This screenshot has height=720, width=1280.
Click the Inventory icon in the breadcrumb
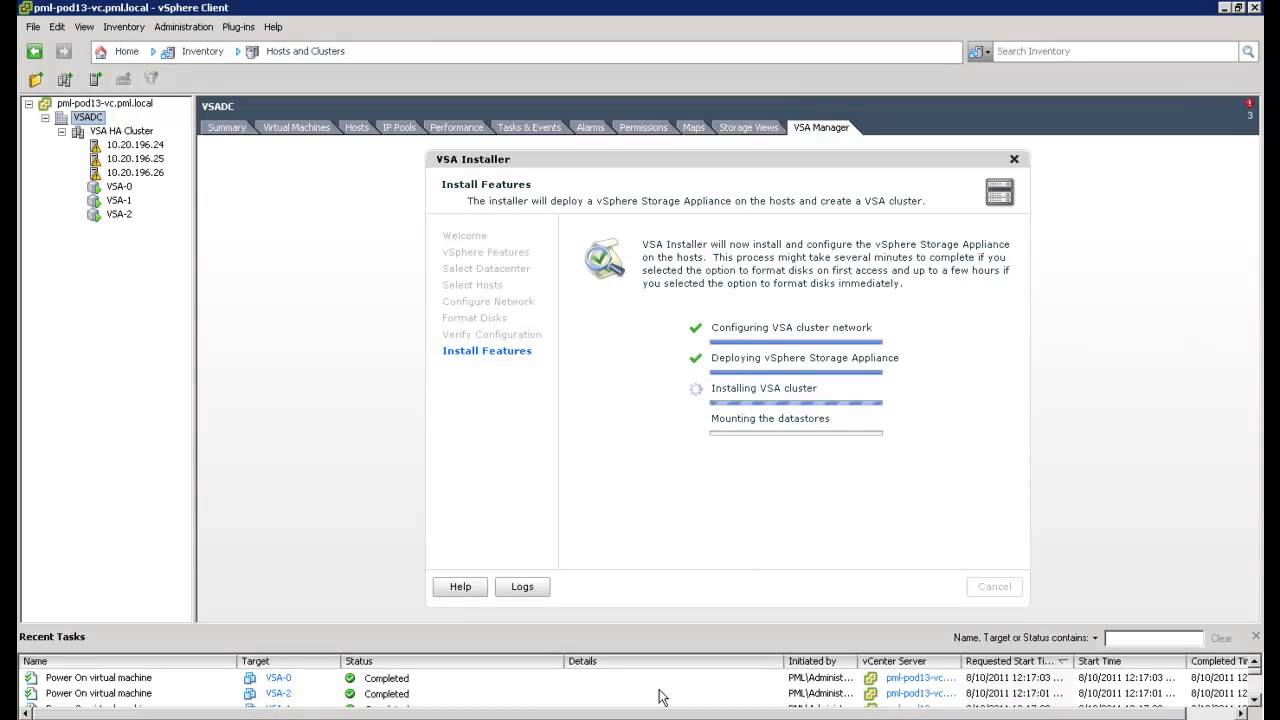(x=168, y=52)
